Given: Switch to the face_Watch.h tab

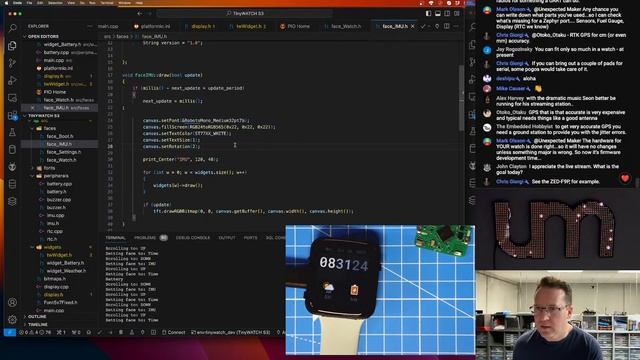Looking at the screenshot, I should (x=346, y=26).
